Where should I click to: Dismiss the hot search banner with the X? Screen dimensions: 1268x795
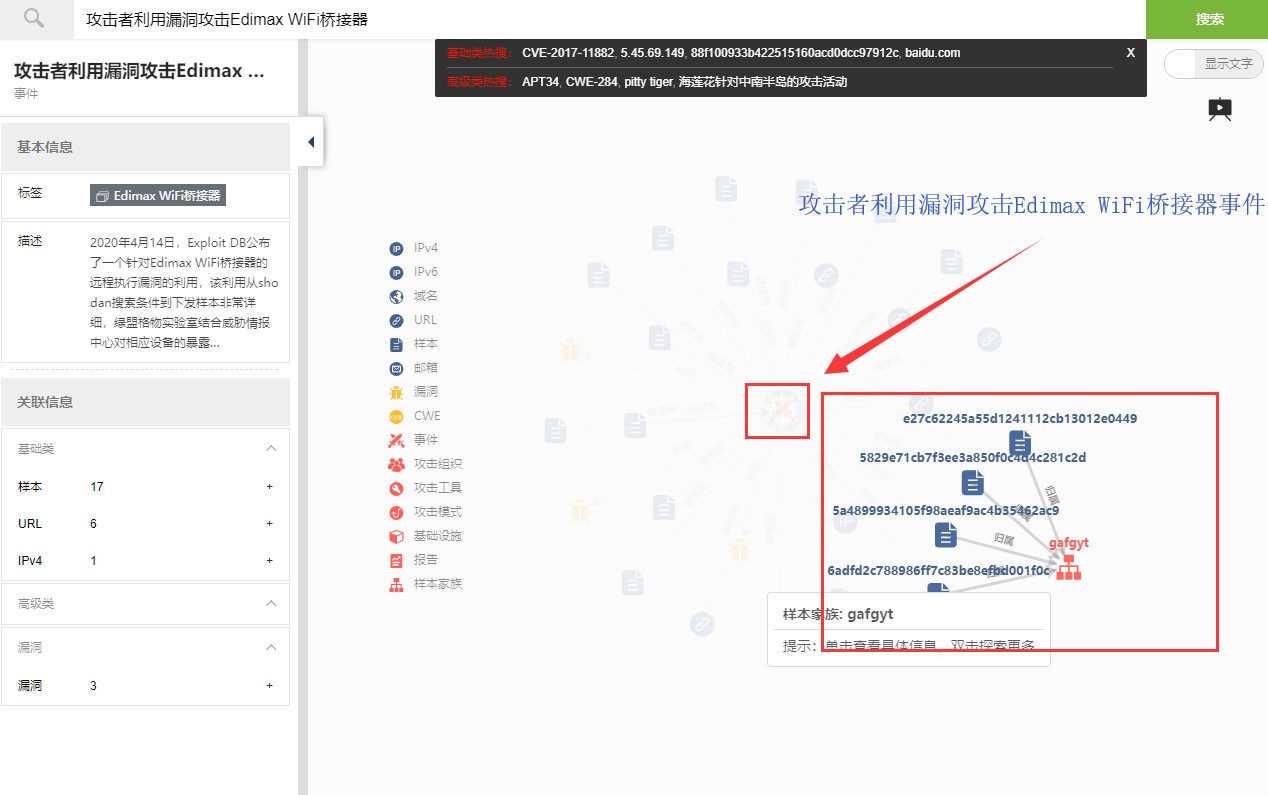point(1130,52)
